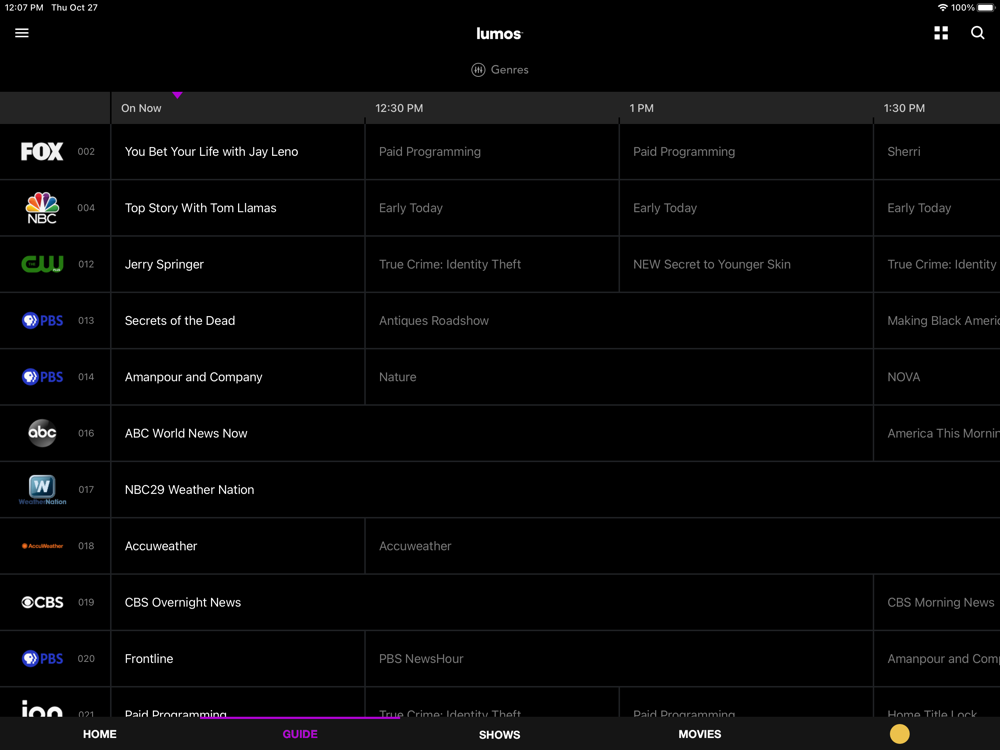
Task: Open Secrets of the Dead
Action: coord(238,320)
